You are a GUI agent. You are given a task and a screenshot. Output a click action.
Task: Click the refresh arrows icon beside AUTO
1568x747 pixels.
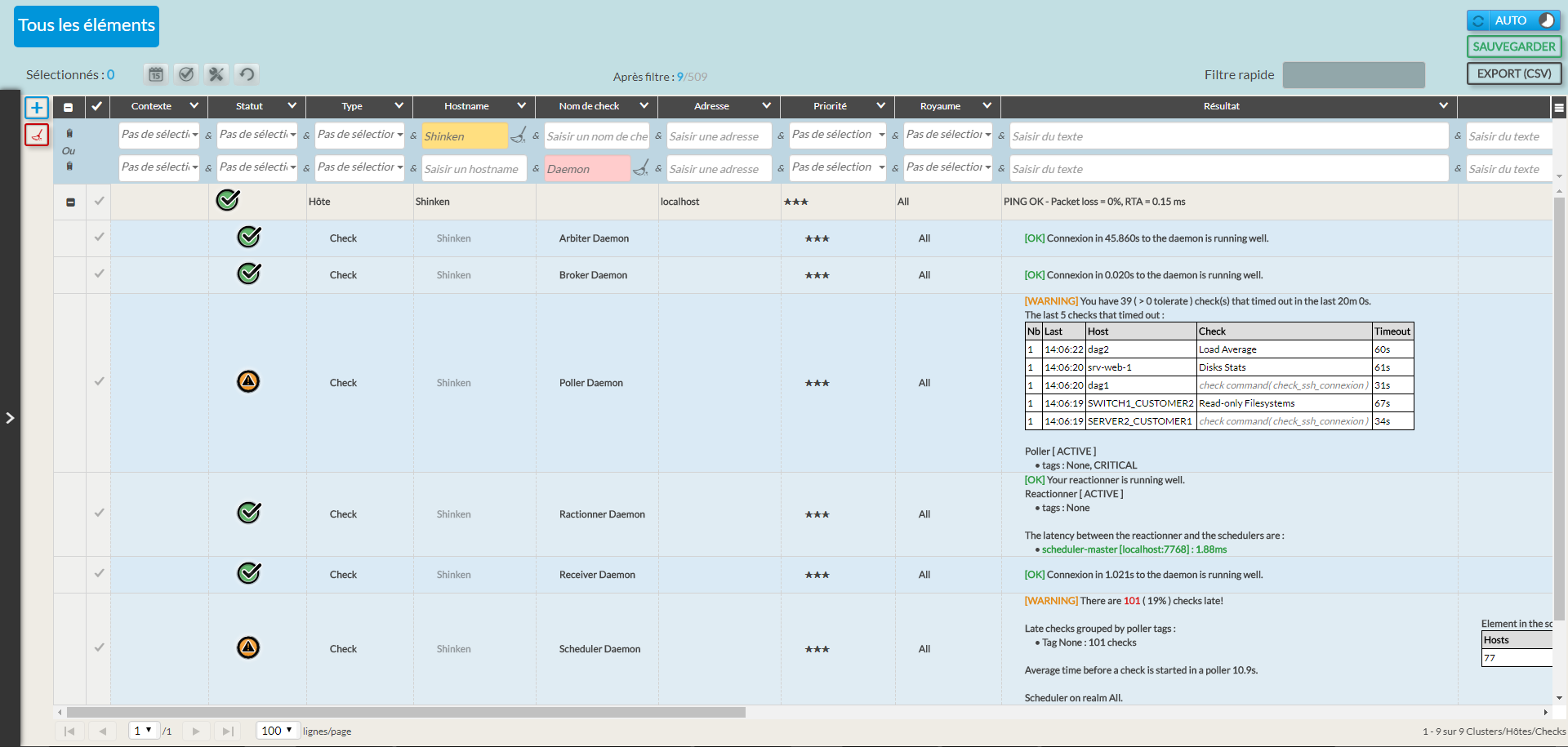point(1479,20)
